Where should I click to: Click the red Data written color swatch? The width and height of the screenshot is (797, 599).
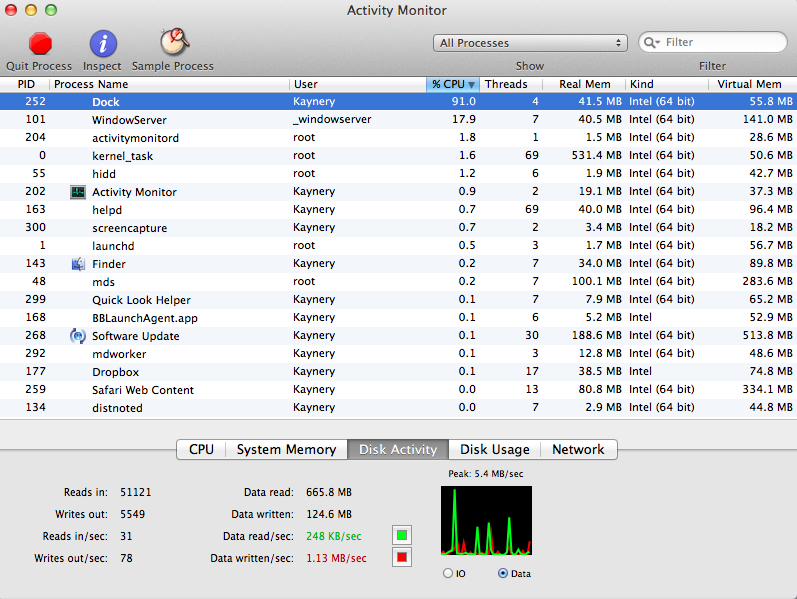[x=402, y=557]
